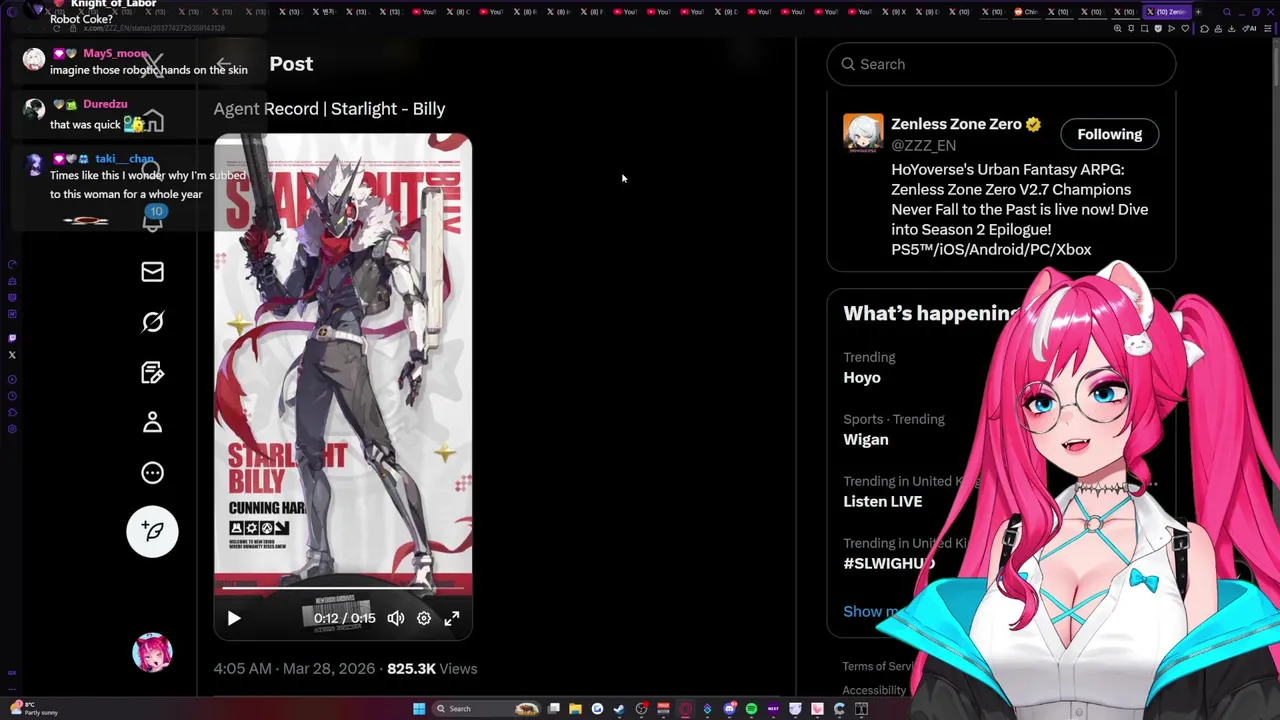Click the 825.3K Views count
This screenshot has height=720, width=1280.
[x=432, y=668]
